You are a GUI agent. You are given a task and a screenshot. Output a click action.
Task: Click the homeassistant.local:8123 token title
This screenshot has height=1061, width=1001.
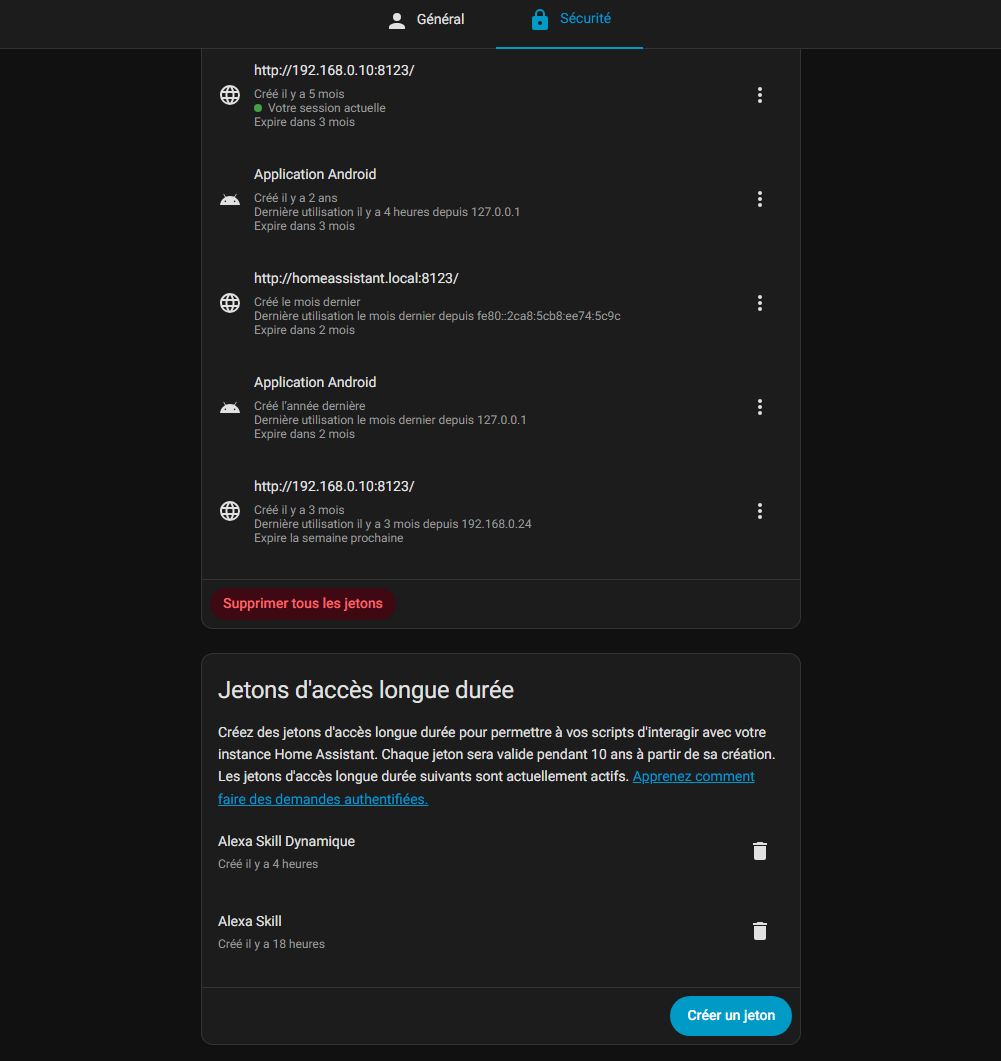click(x=355, y=278)
